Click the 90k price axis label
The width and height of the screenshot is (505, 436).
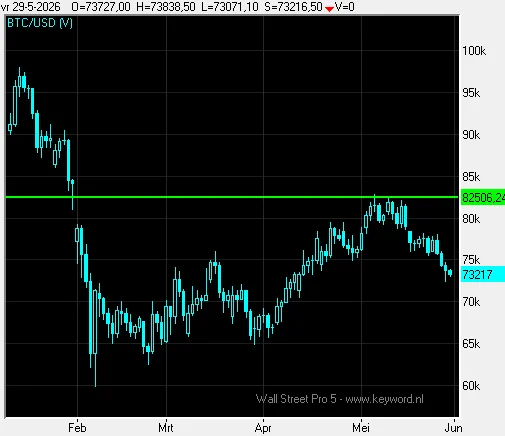471,135
